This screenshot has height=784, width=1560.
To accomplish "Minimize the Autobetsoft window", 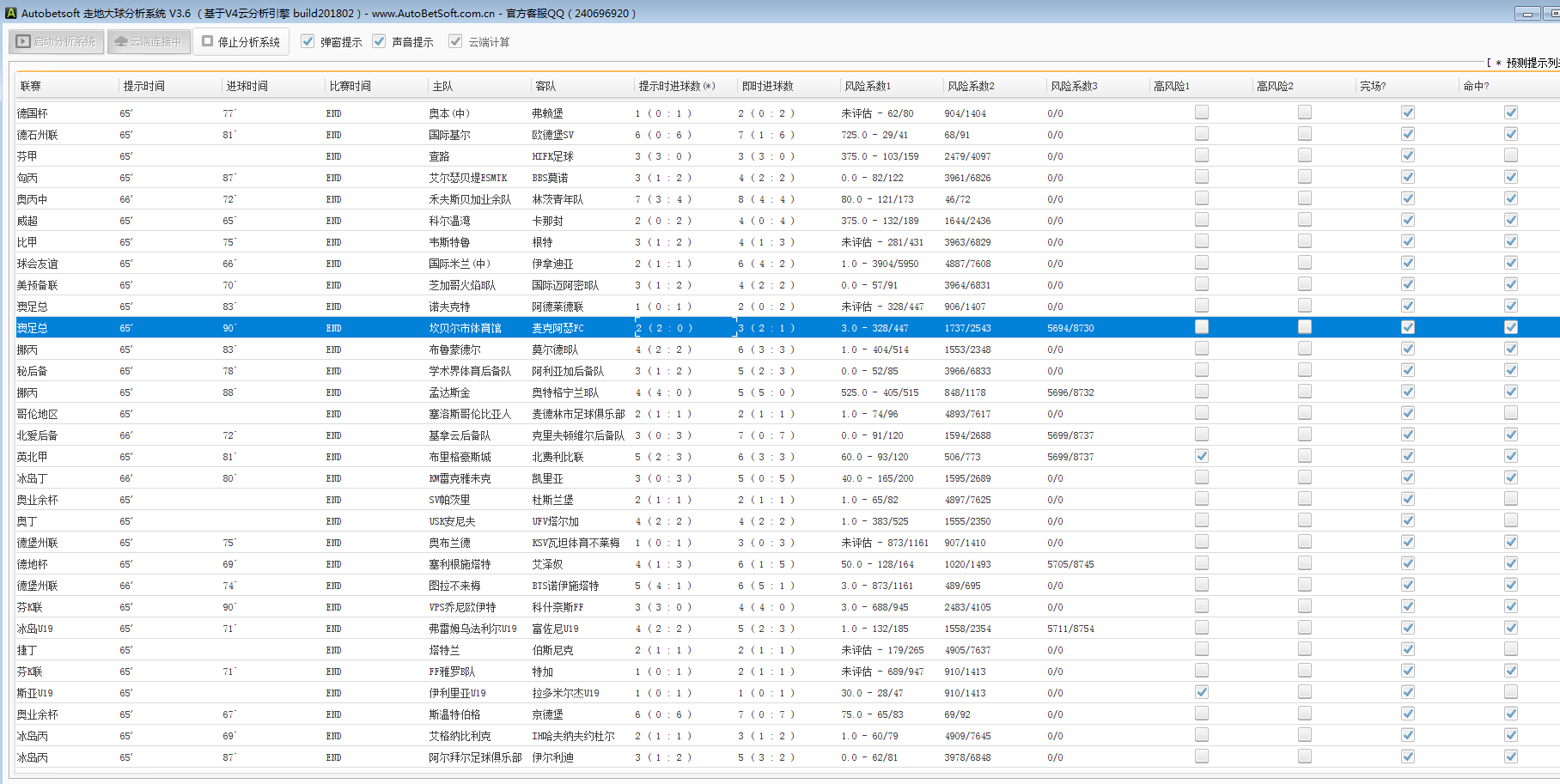I will pyautogui.click(x=1526, y=13).
